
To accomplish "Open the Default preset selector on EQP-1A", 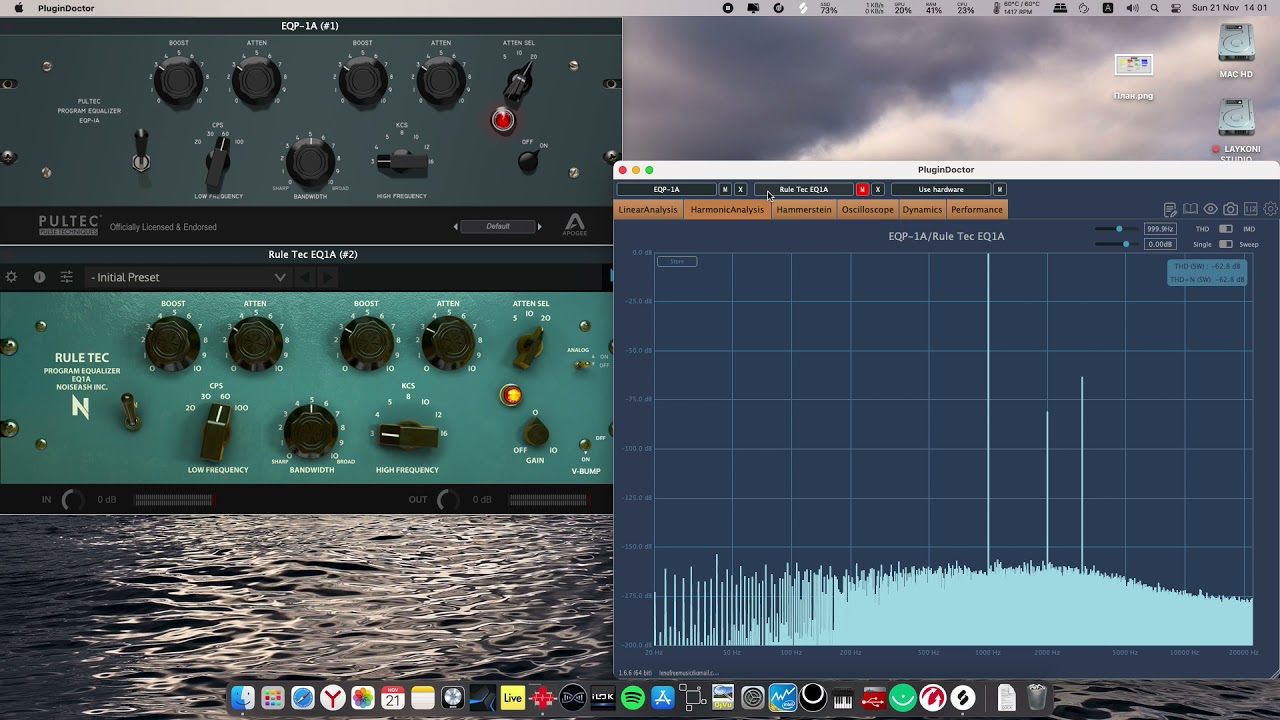I will pyautogui.click(x=498, y=226).
